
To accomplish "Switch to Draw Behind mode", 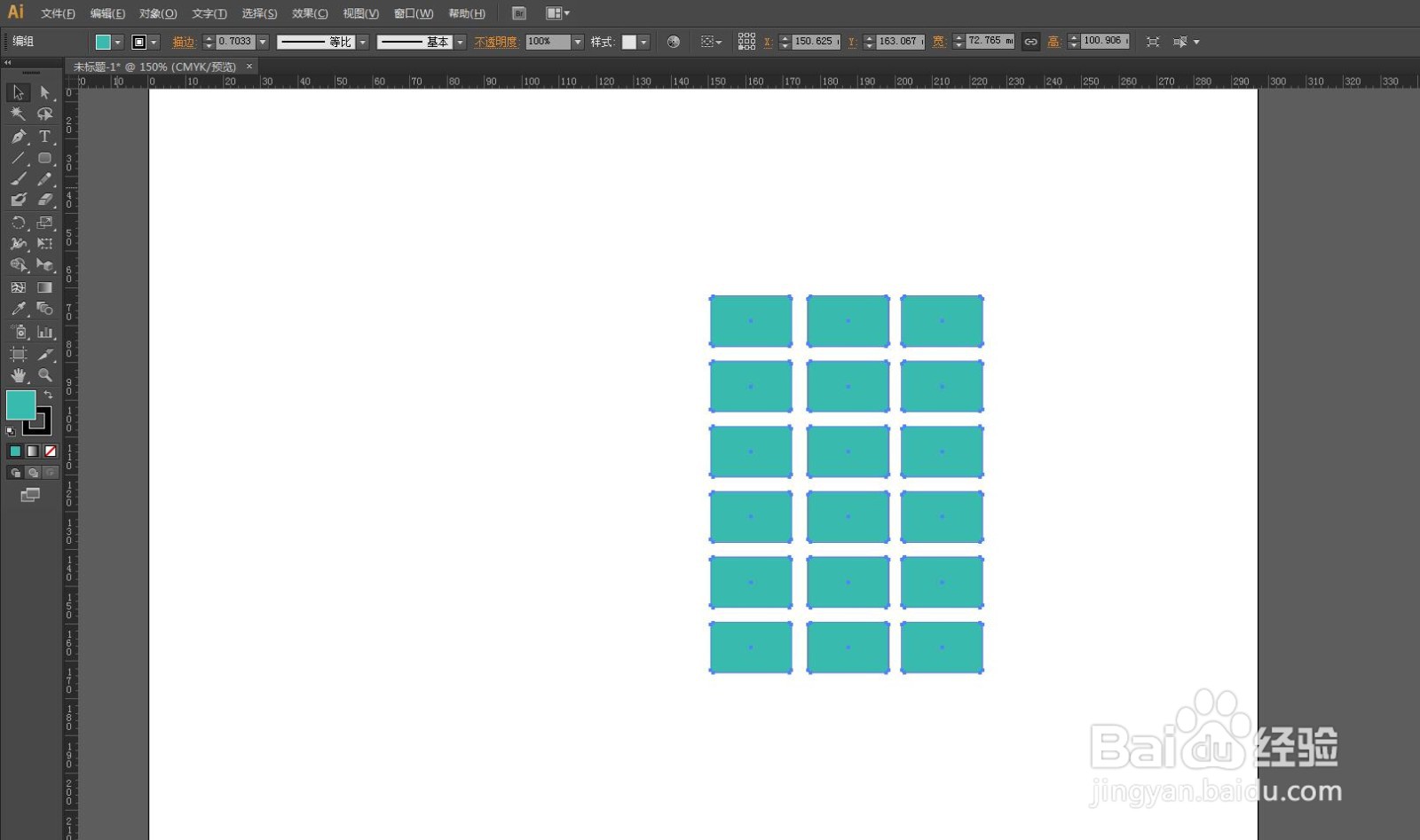I will 33,473.
